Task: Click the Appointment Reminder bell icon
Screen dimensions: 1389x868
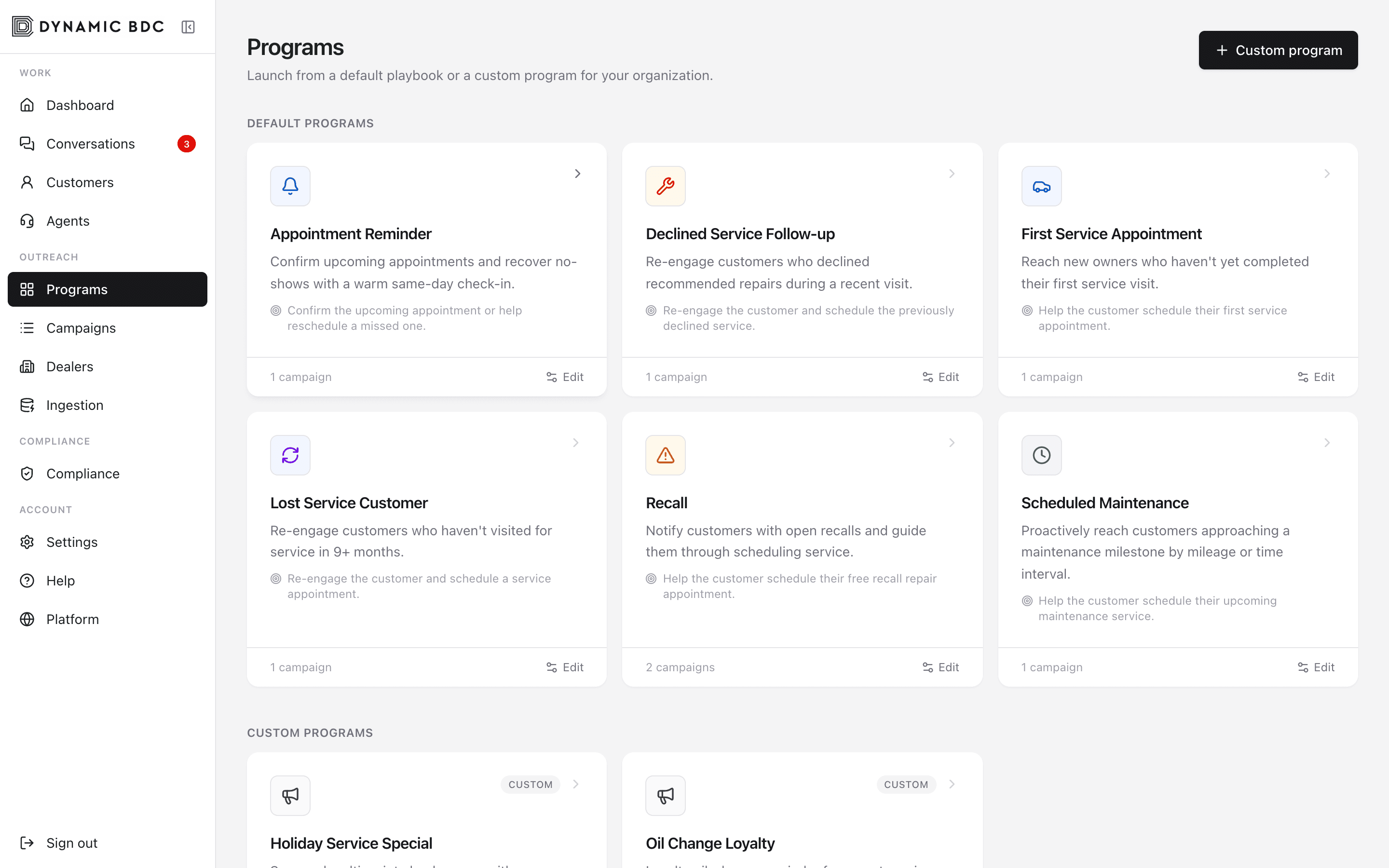Action: (290, 186)
